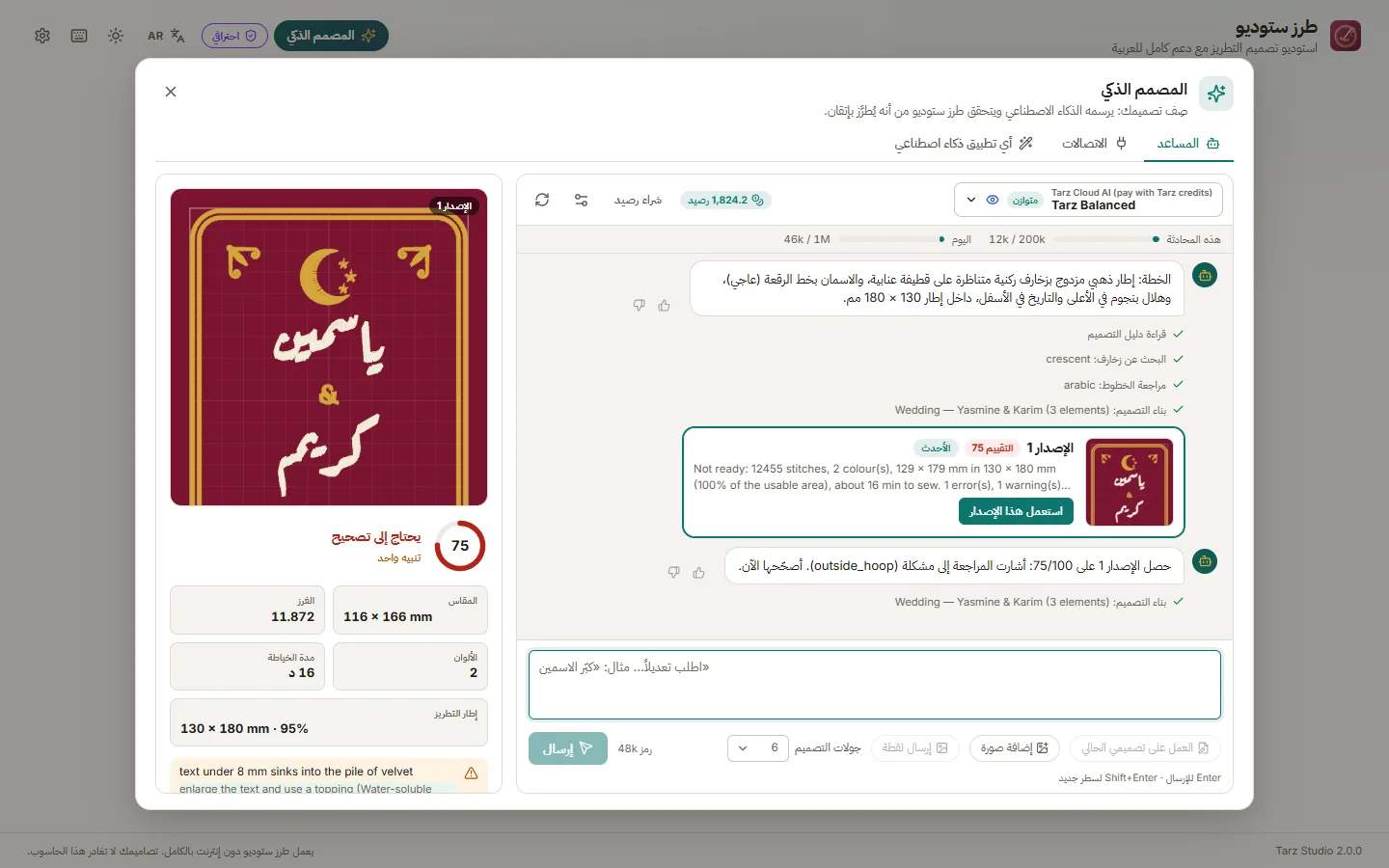The image size is (1389, 868).
Task: Click the 75 score ring gauge
Action: pos(460,546)
